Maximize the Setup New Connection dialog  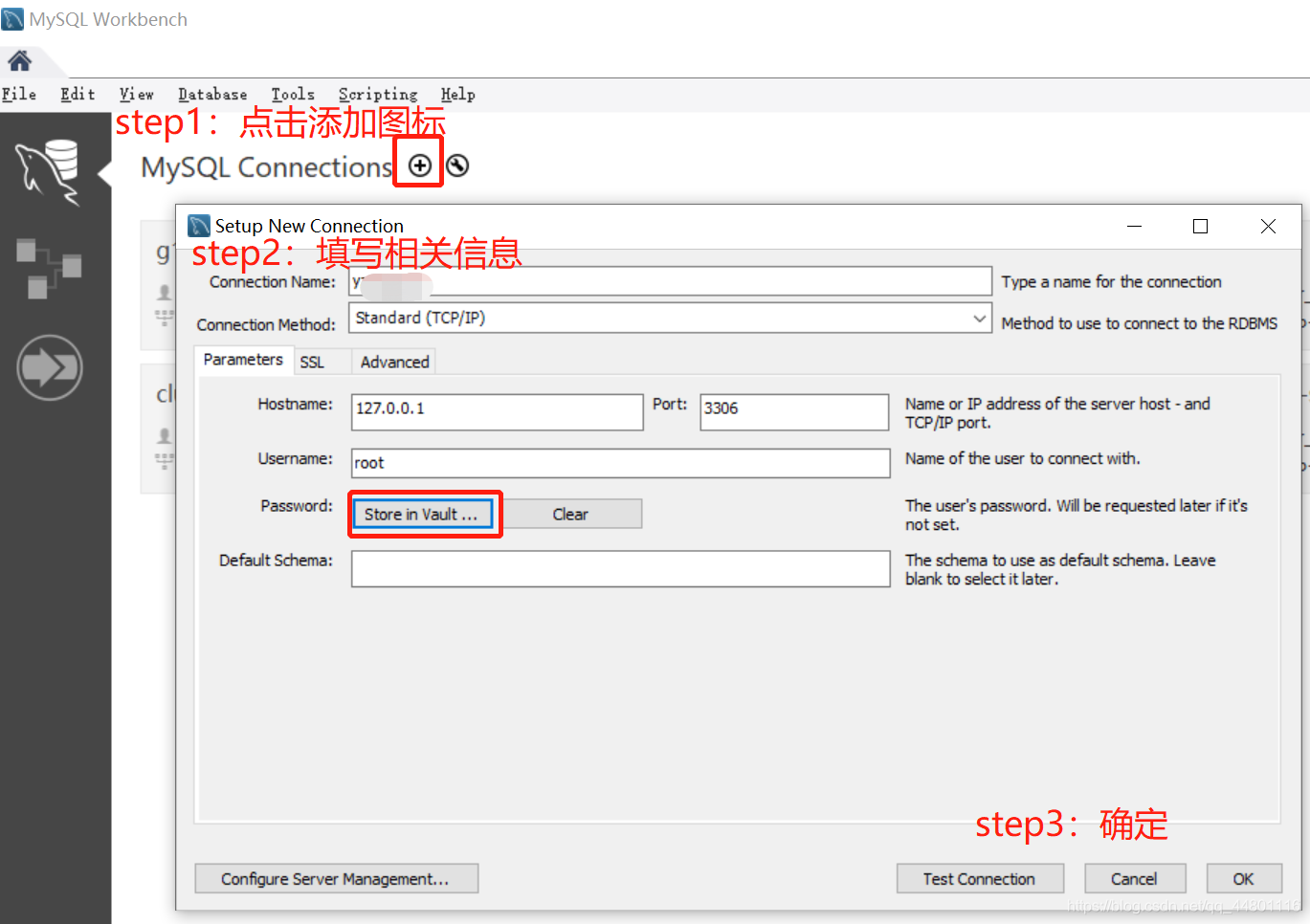tap(1200, 226)
